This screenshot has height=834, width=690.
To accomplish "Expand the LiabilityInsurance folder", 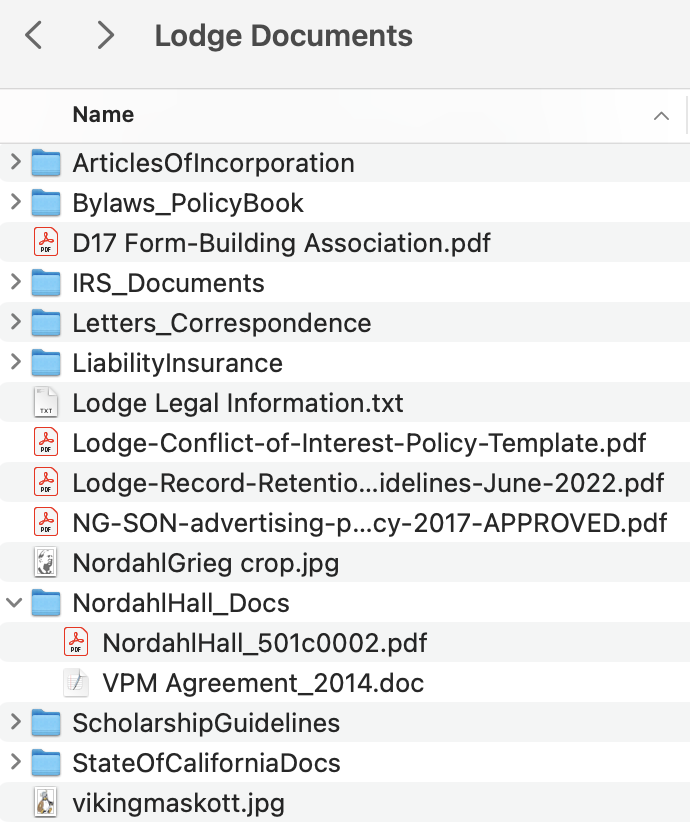I will point(16,362).
